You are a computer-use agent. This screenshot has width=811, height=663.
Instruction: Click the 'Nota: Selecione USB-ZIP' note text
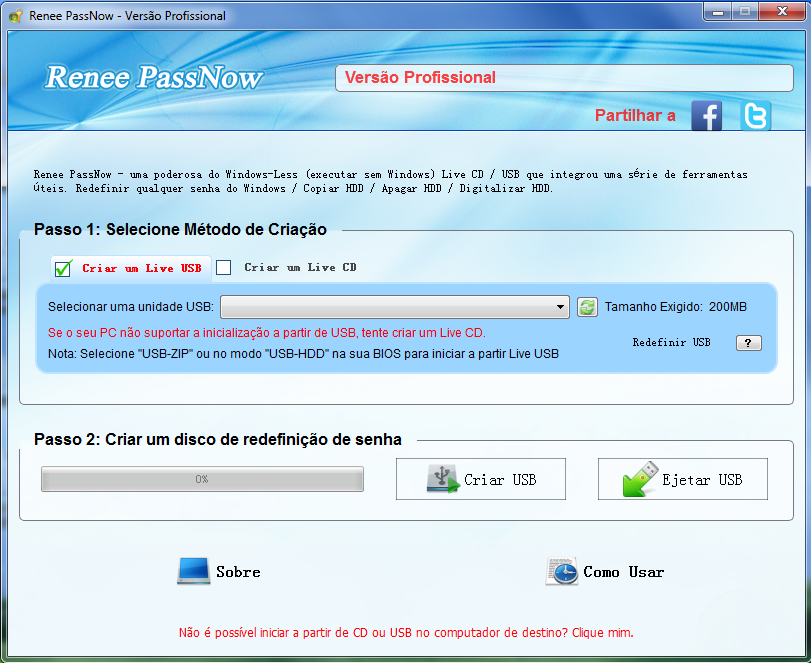(303, 354)
